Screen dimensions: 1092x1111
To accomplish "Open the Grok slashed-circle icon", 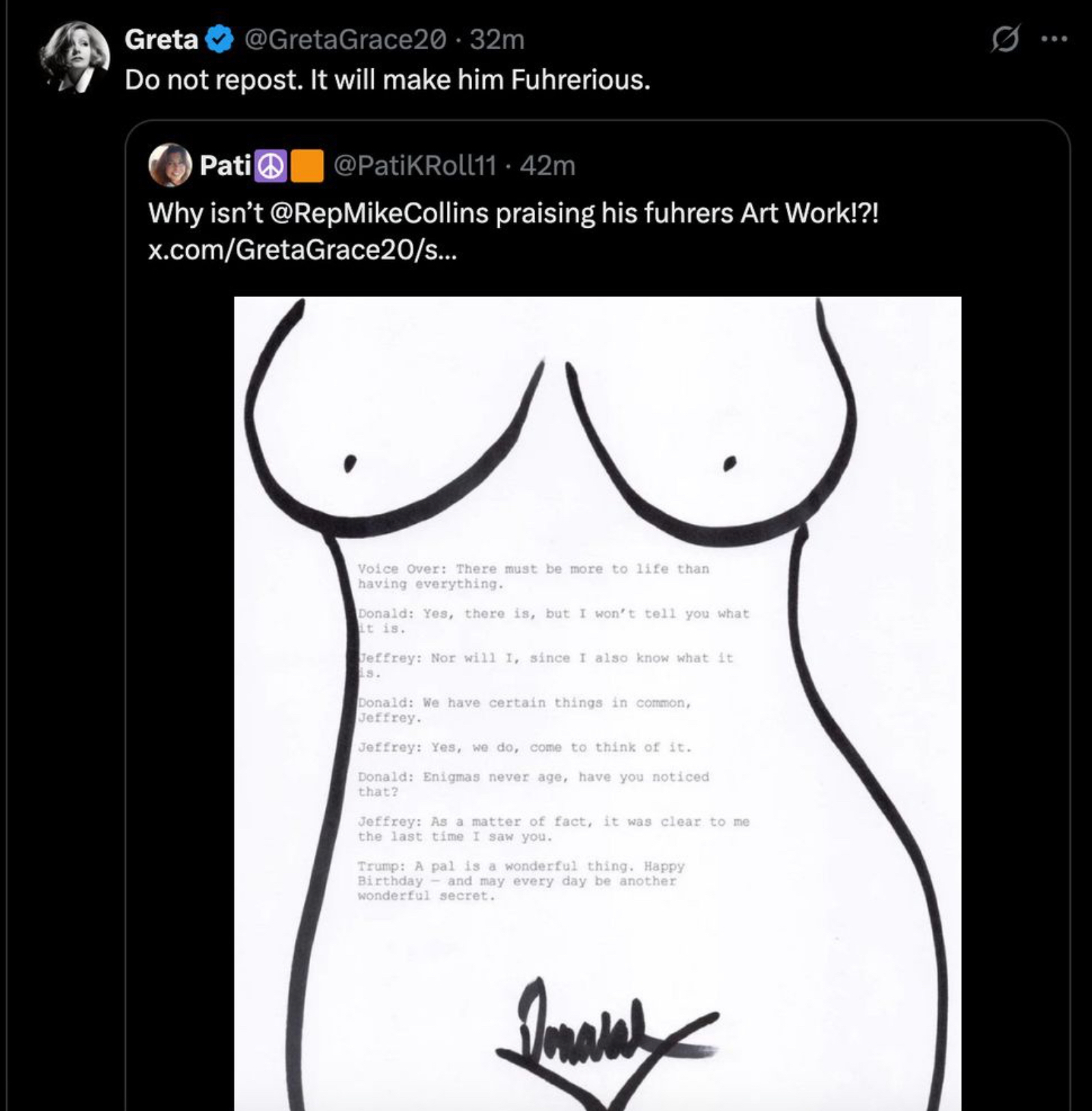I will tap(1005, 40).
